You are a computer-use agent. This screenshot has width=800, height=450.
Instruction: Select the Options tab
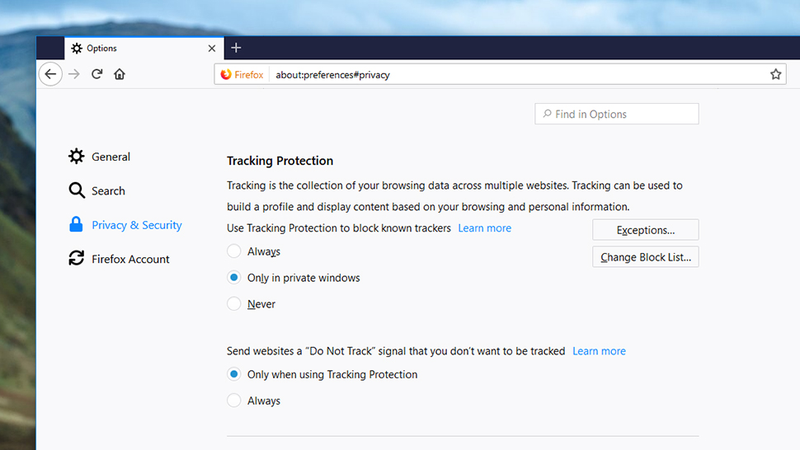(144, 48)
